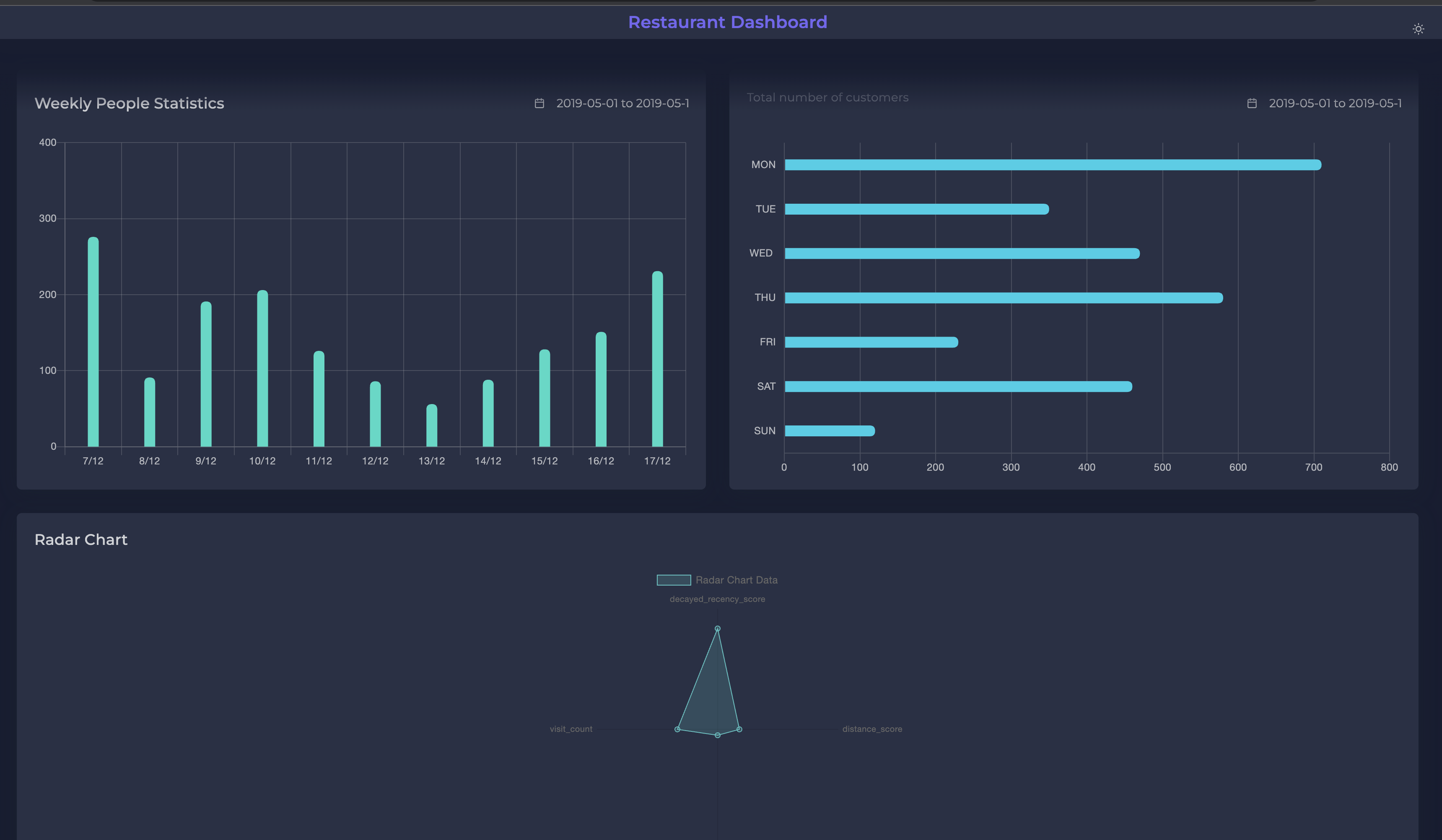Click calendar icon in Weekly People Statistics
Image resolution: width=1442 pixels, height=840 pixels.
pos(539,104)
